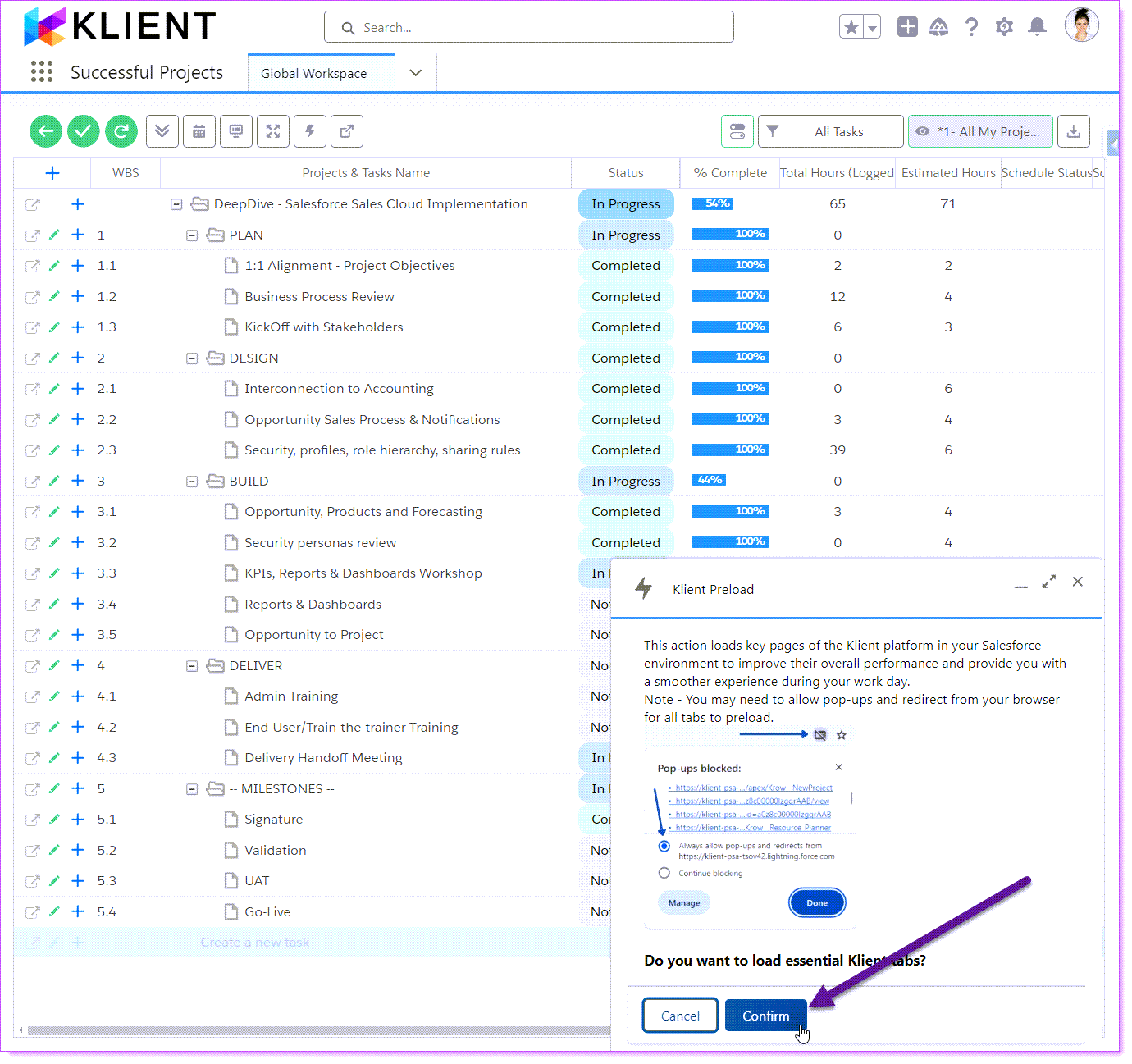Screen dimensions: 1132x1064
Task: Click the Create a new task row
Action: click(x=312, y=943)
